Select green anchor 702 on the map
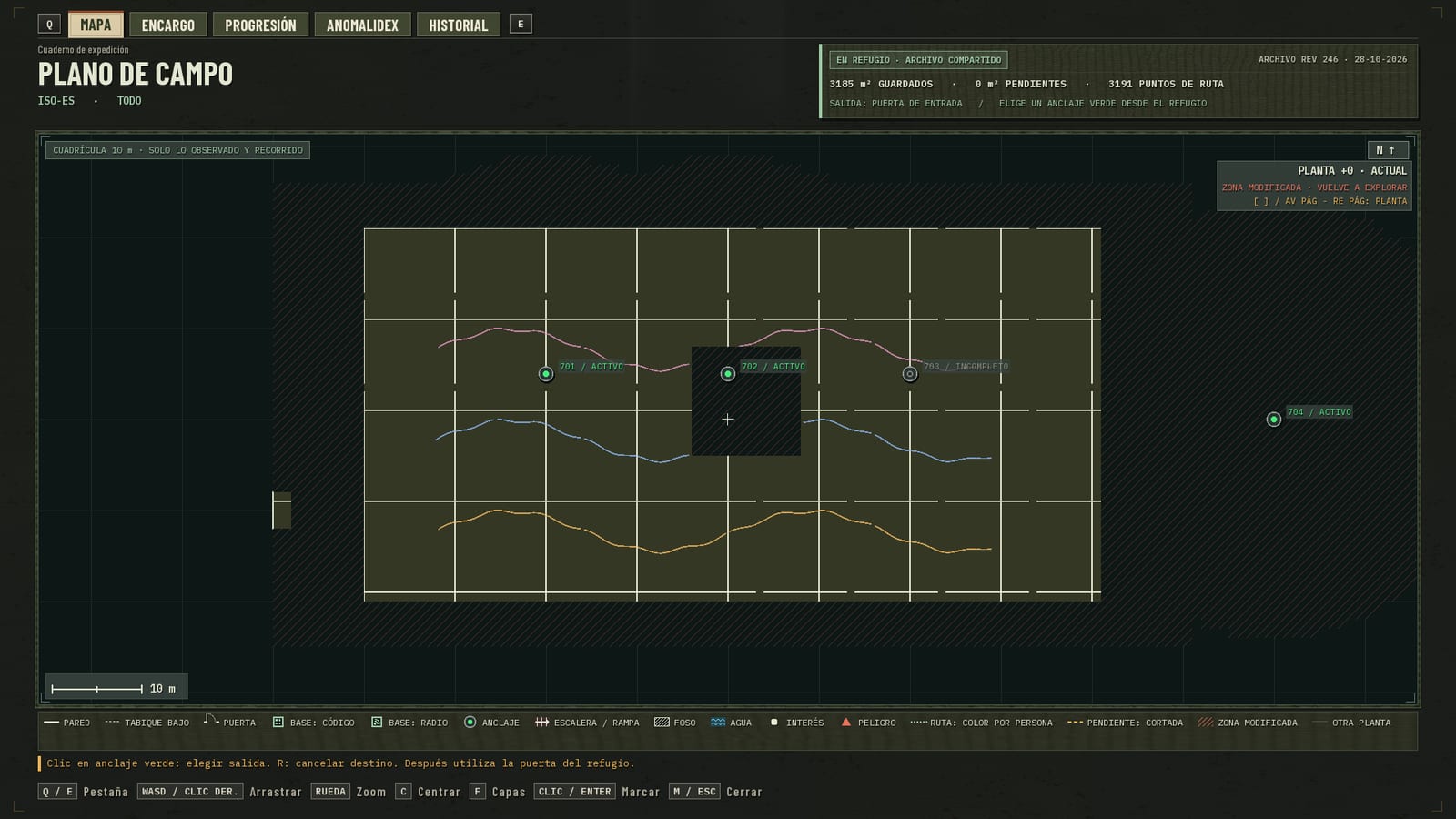 728,374
